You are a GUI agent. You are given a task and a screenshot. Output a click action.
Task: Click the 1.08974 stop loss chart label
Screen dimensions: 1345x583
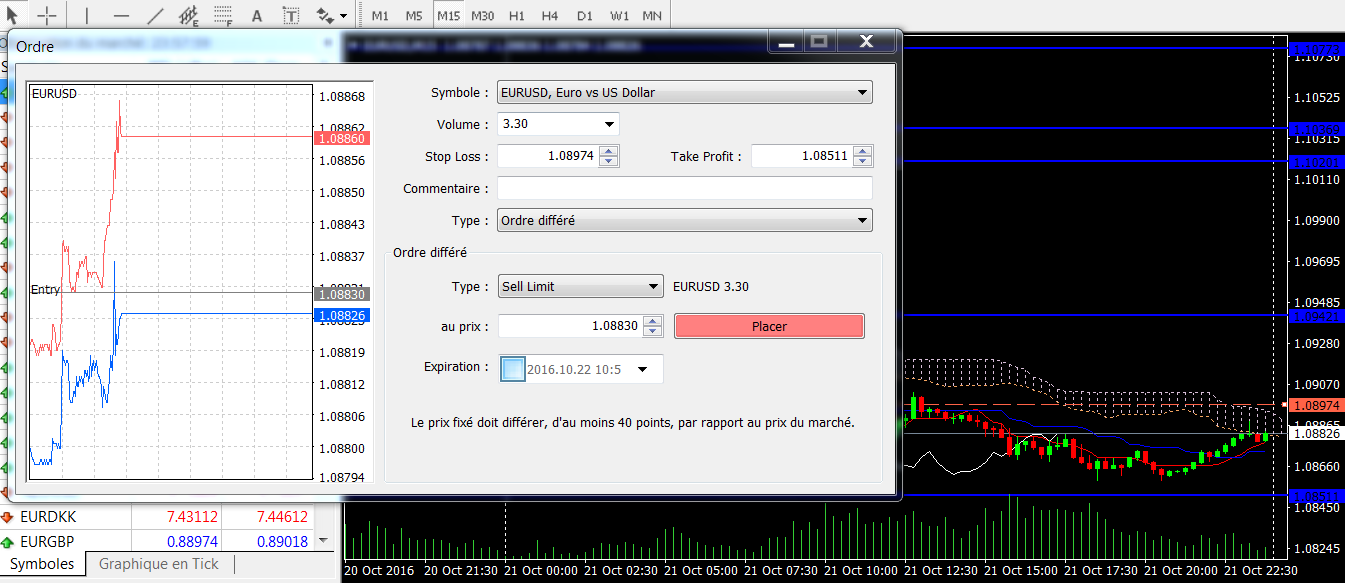tap(1316, 405)
